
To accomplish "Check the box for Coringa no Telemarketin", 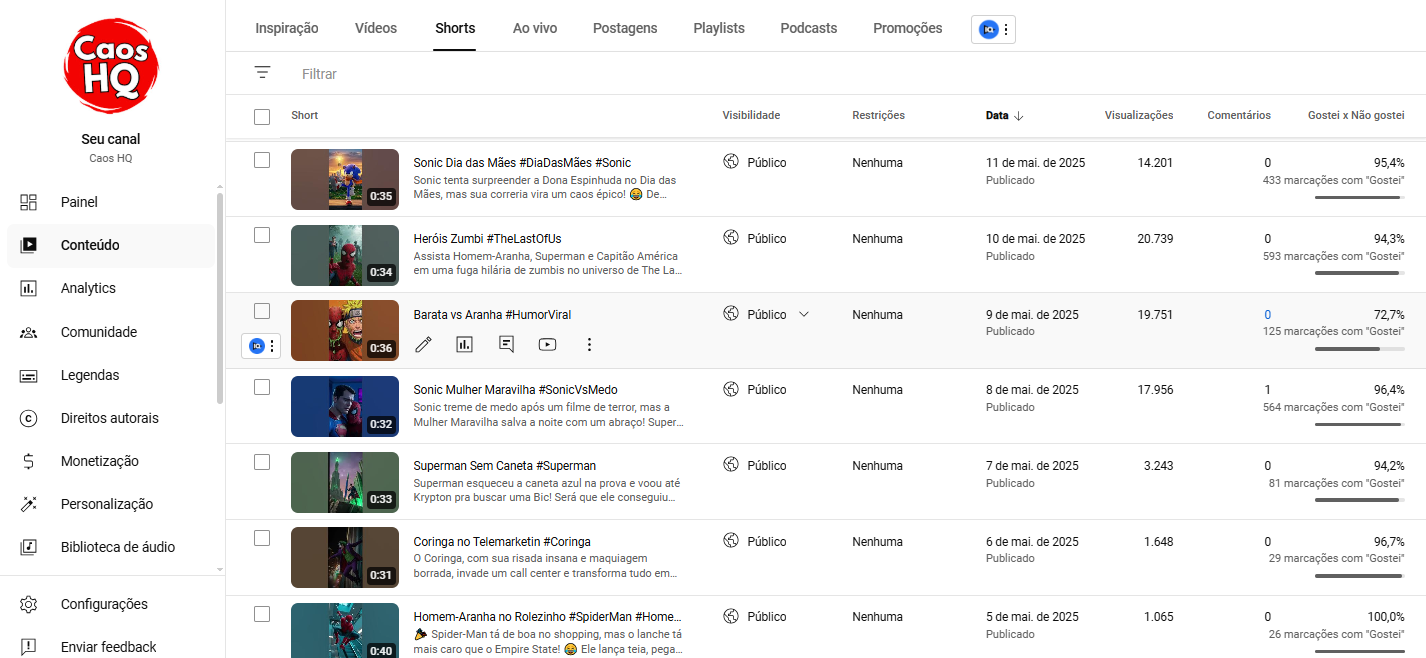I will click(x=262, y=538).
